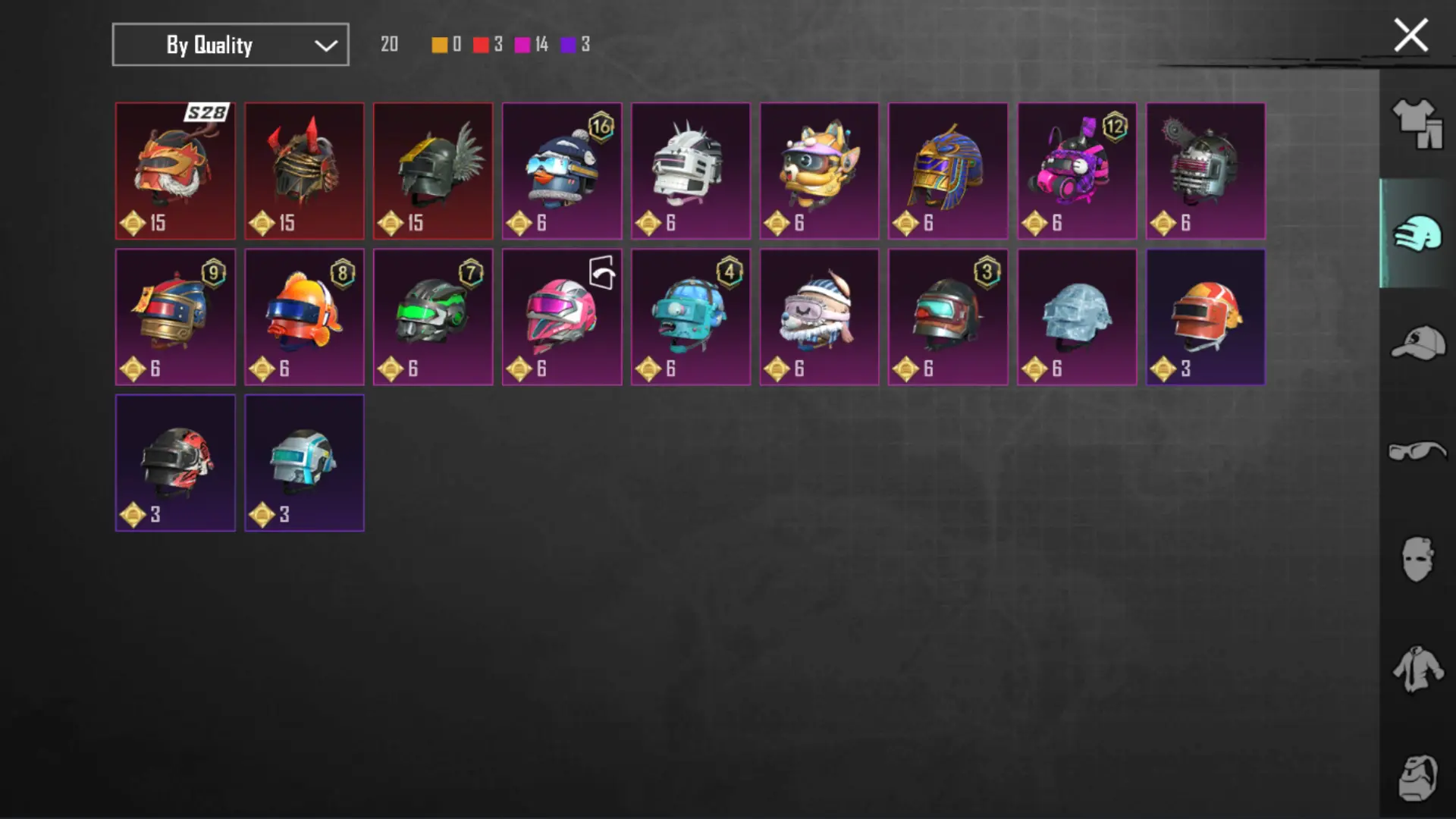Select the orange fish helmet badge 8
The height and width of the screenshot is (819, 1456).
point(304,317)
